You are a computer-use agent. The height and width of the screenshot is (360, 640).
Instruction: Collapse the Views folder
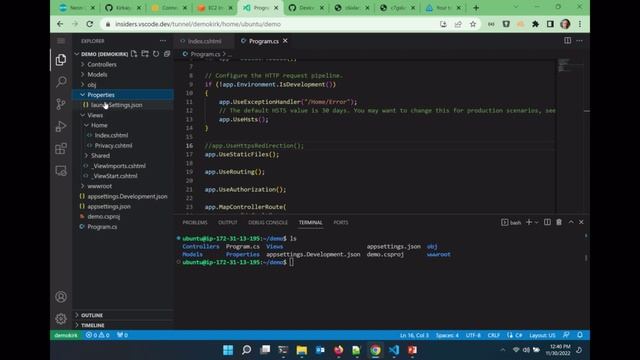point(95,115)
